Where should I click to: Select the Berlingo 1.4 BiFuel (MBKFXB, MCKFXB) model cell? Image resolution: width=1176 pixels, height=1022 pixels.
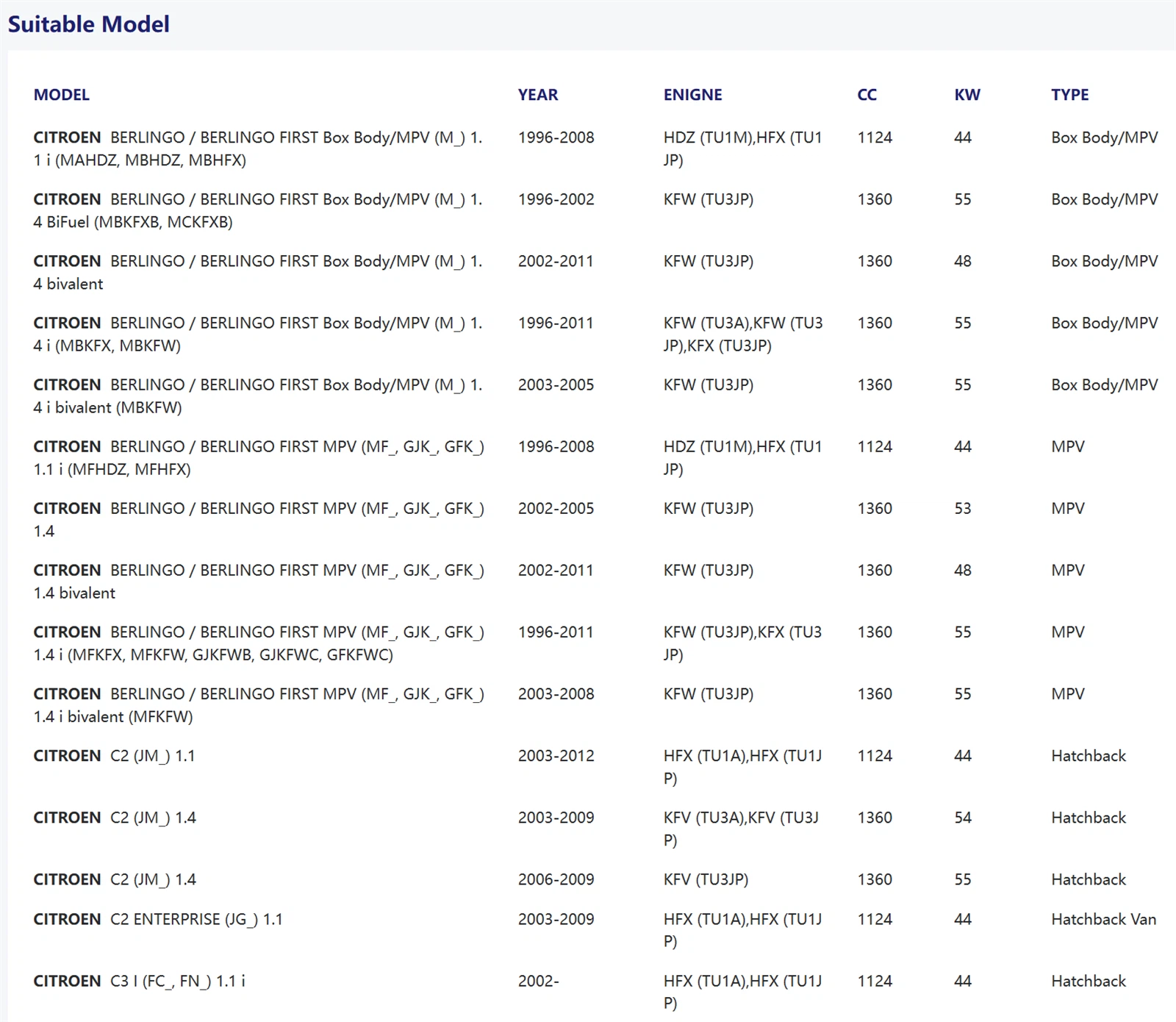click(x=258, y=210)
